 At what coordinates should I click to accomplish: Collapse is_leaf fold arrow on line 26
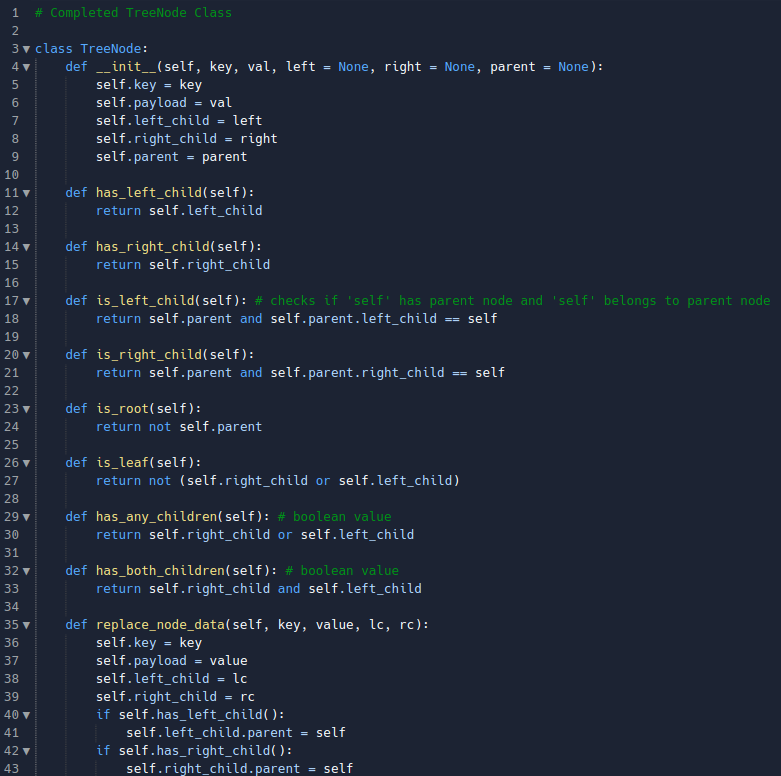tap(26, 463)
